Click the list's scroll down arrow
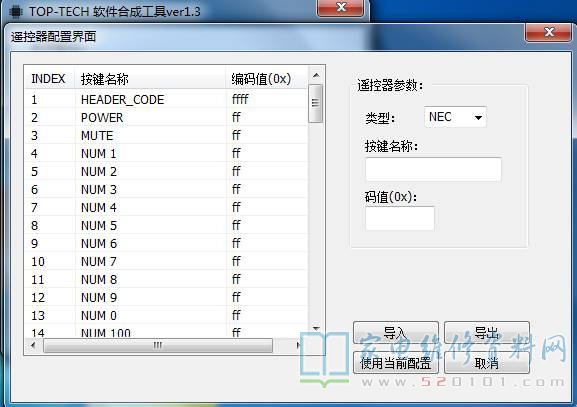Image resolution: width=577 pixels, height=407 pixels. tap(316, 329)
